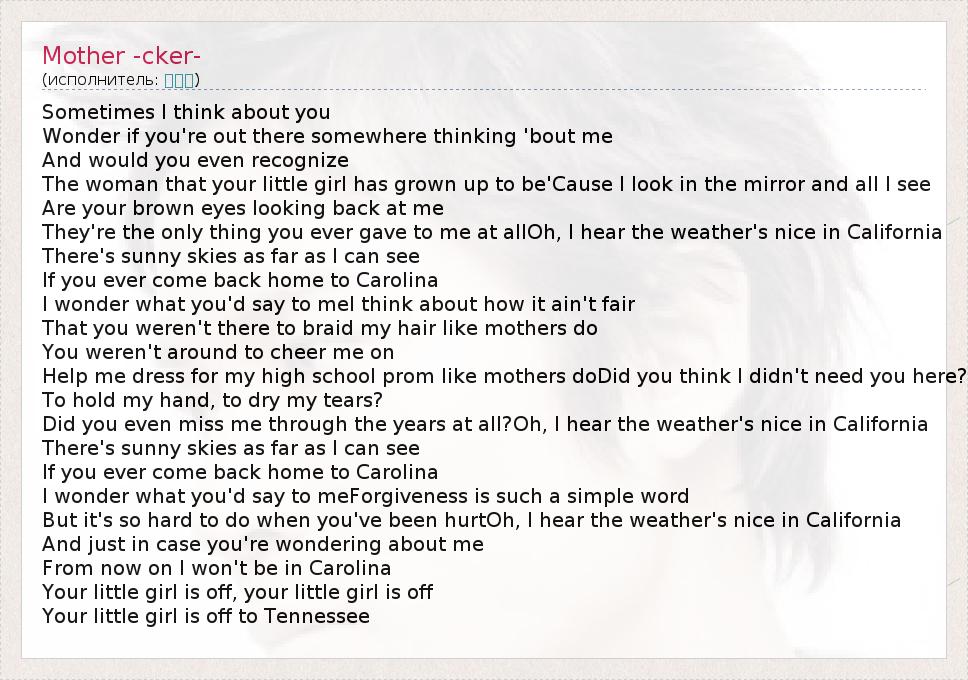Click the song title "Mother -cker-"
The image size is (968, 680).
122,56
